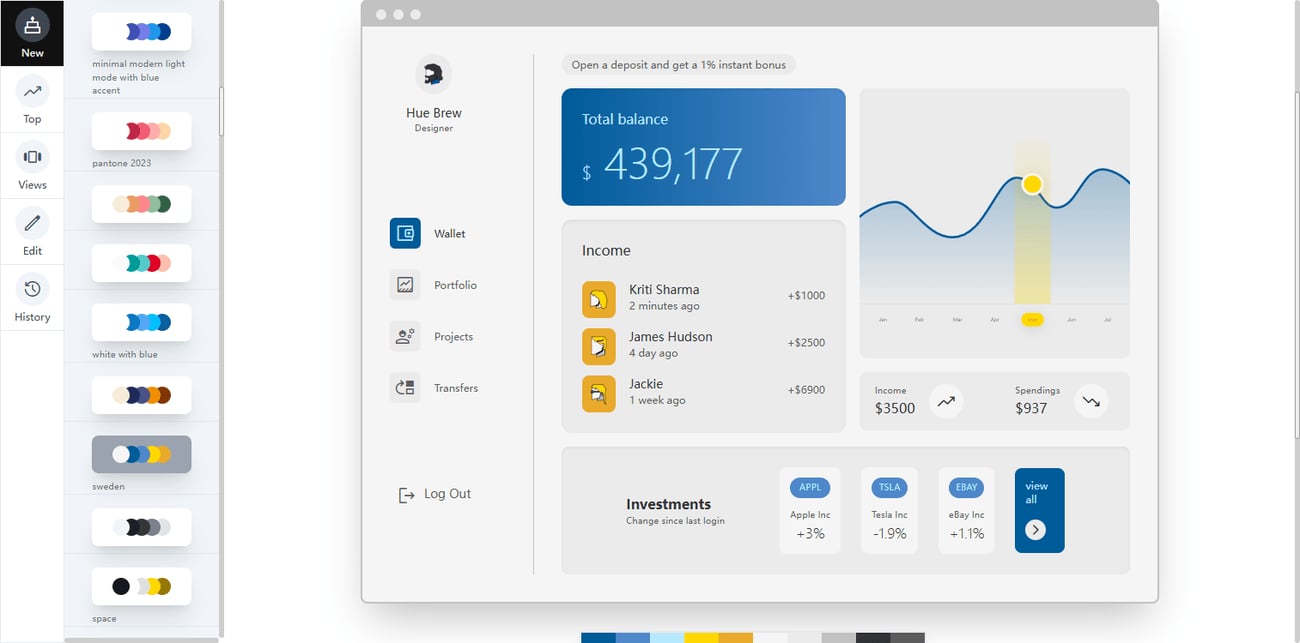
Task: Click the view all arrow button
Action: click(1035, 530)
